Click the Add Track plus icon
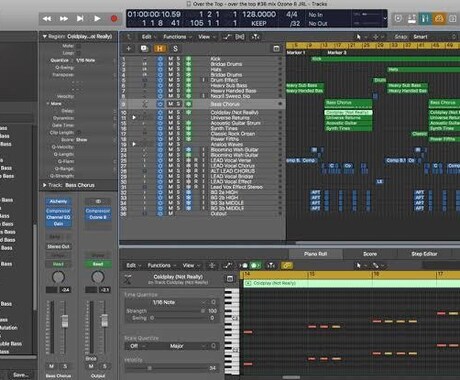Viewport: 460px width, 380px height. [x=129, y=49]
